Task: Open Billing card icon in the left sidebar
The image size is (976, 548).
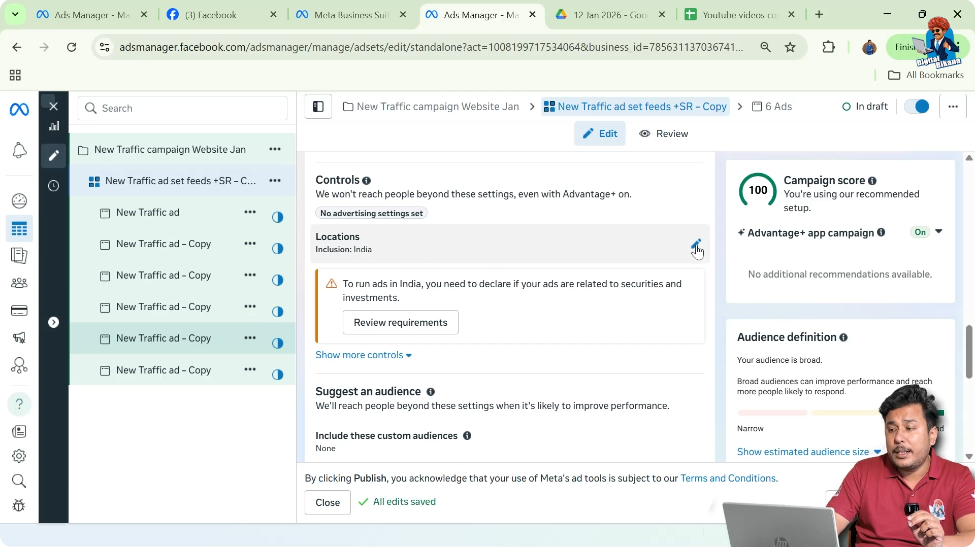Action: click(19, 310)
